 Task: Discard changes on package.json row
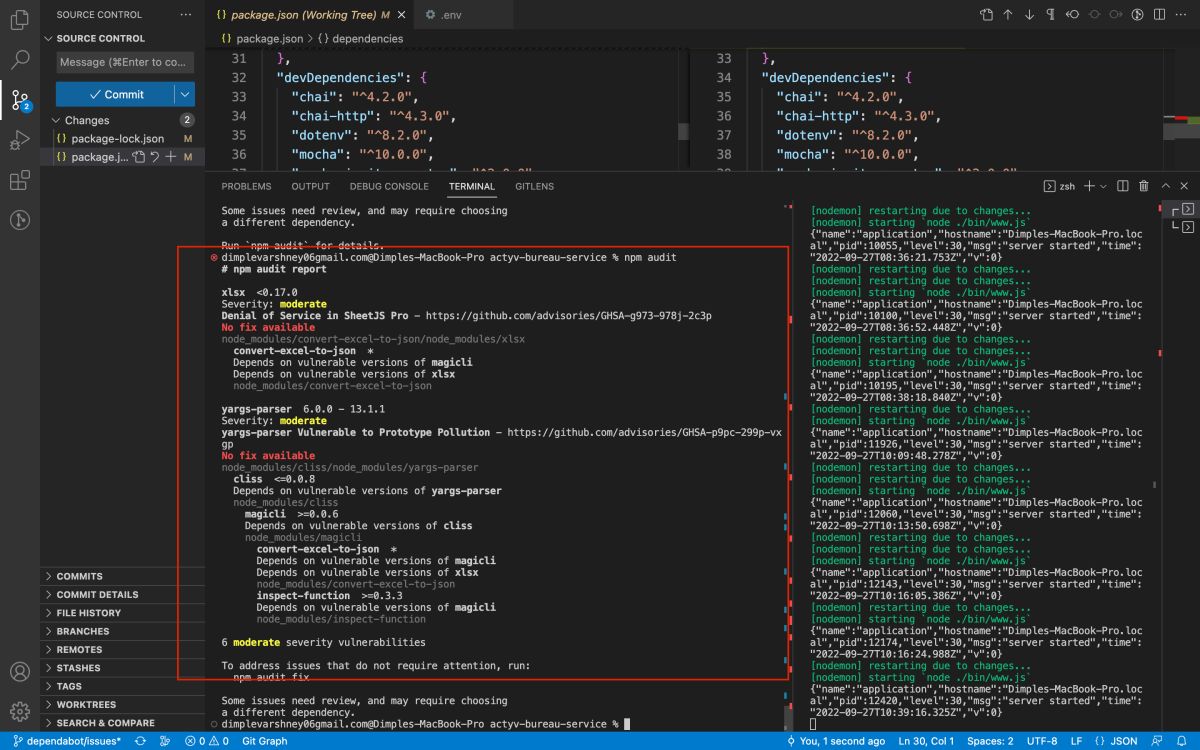155,157
